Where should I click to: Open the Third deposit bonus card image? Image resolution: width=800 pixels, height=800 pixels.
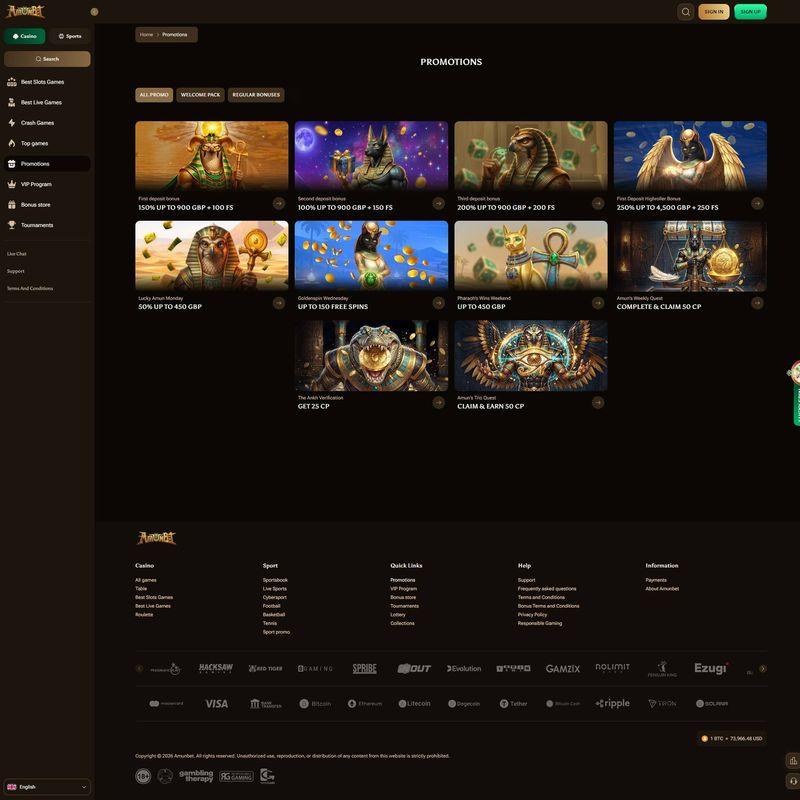click(x=531, y=156)
